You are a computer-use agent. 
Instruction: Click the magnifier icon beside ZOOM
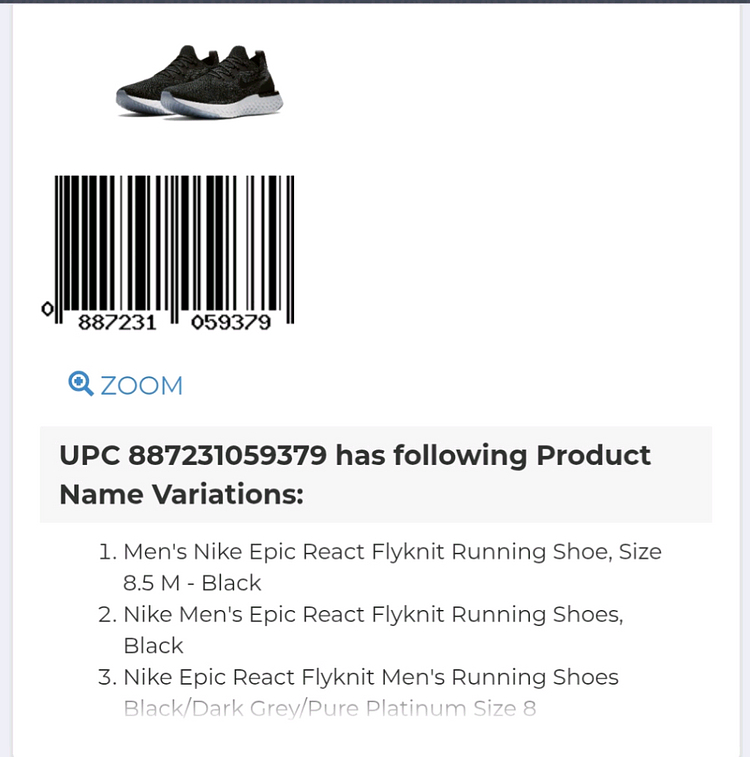pyautogui.click(x=80, y=384)
